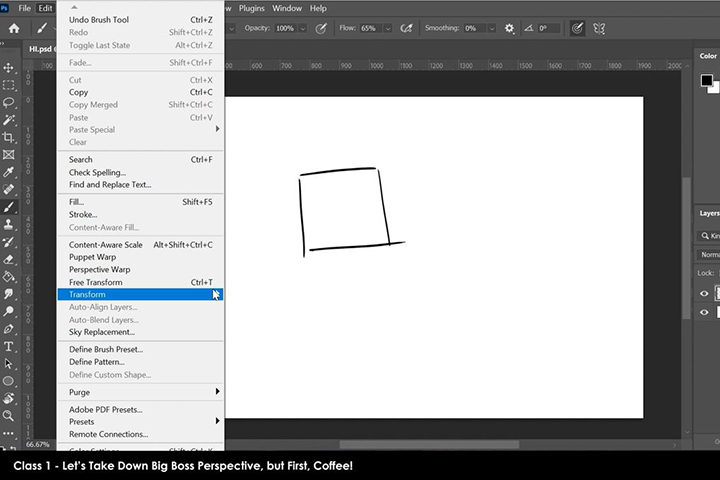
Task: Select the Magic Wand tool
Action: [8, 120]
